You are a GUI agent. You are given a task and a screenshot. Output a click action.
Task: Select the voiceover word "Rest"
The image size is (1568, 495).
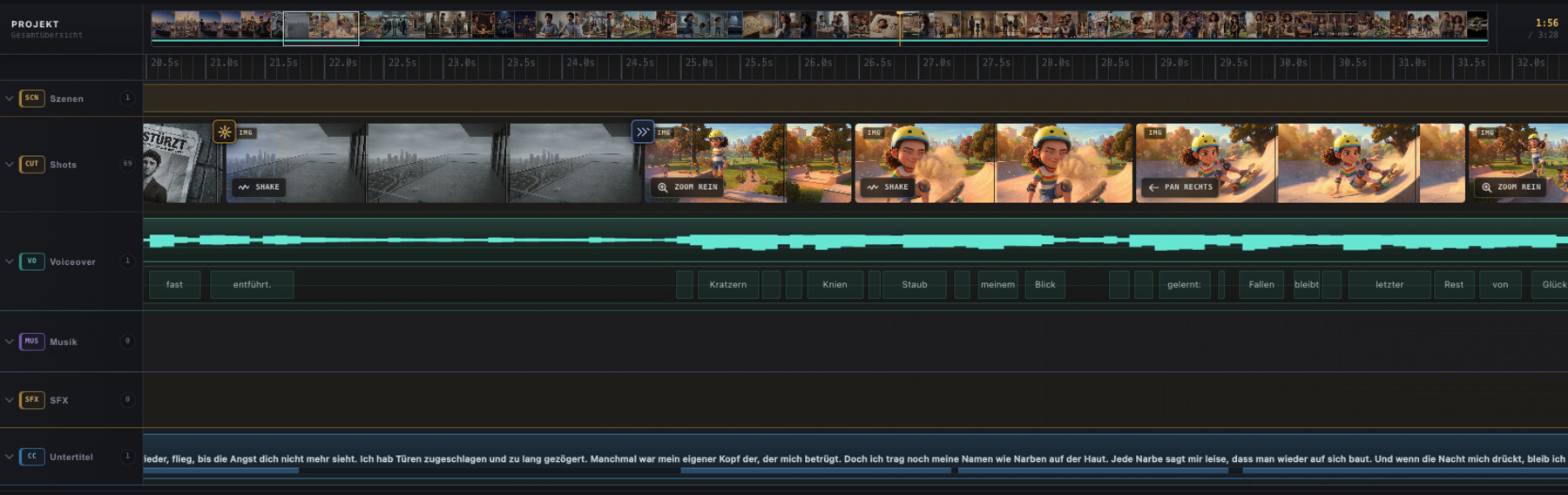point(1454,285)
